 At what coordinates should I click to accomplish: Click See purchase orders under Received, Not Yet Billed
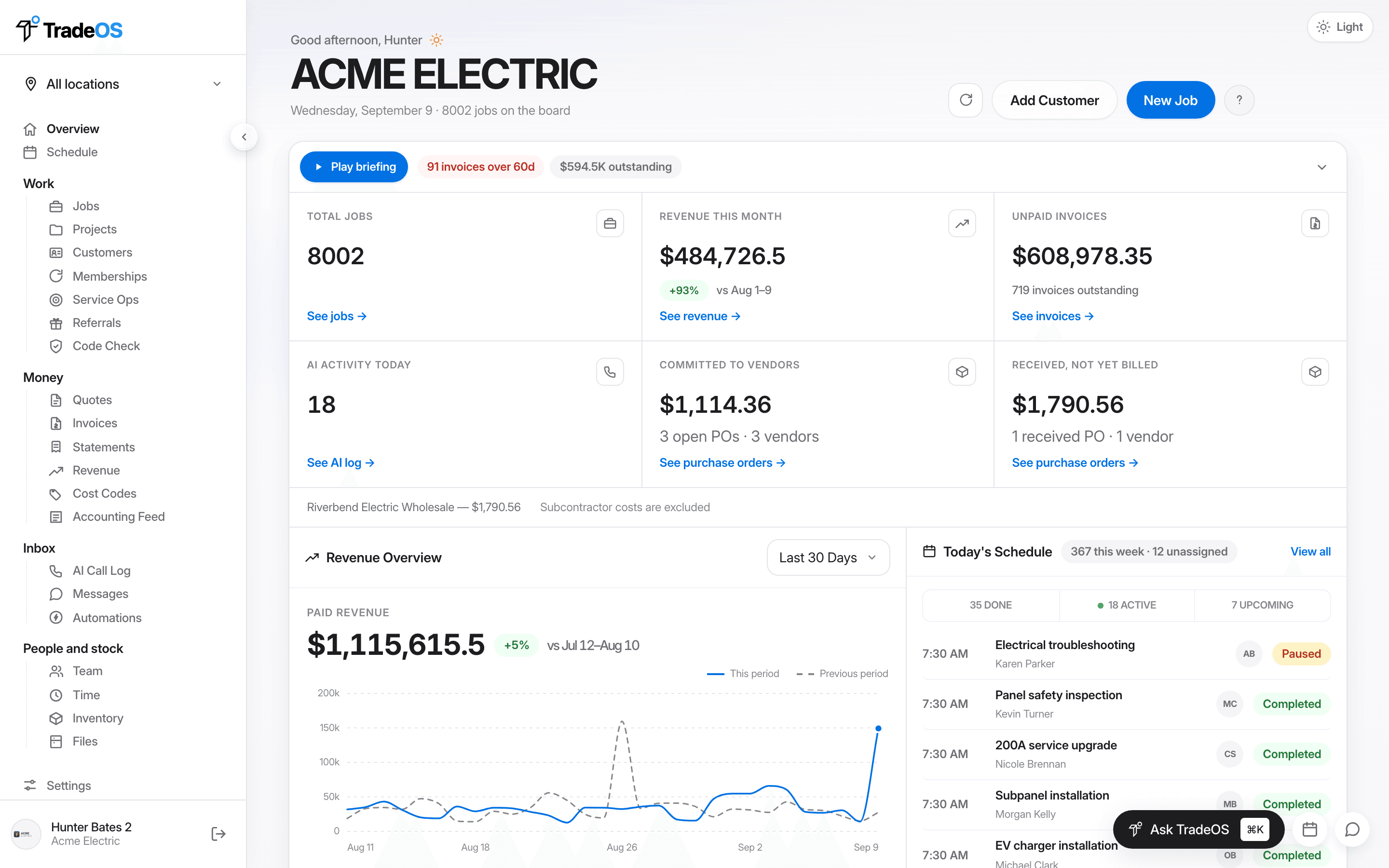click(1075, 463)
